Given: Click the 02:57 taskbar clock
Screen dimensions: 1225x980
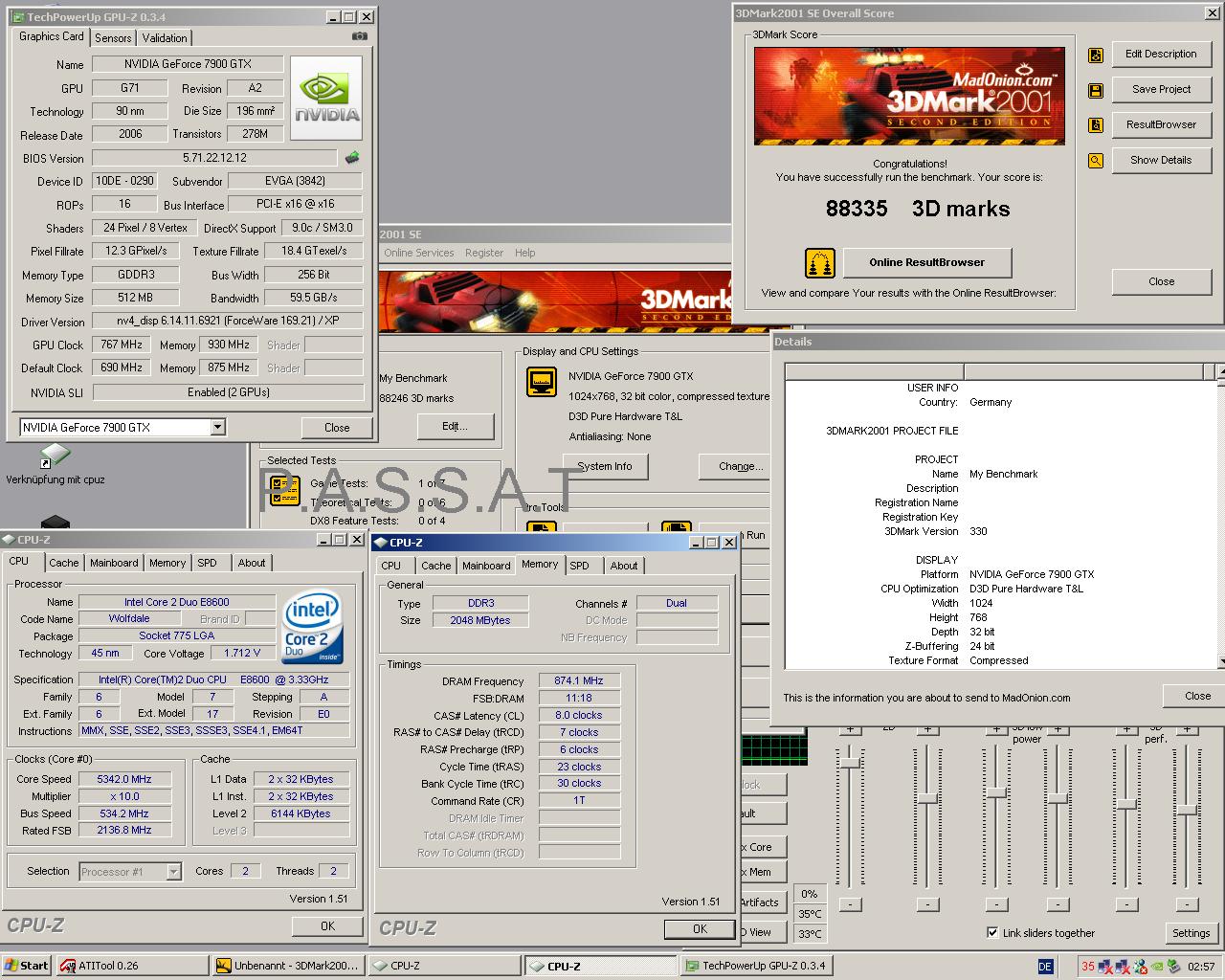Looking at the screenshot, I should pyautogui.click(x=1202, y=967).
